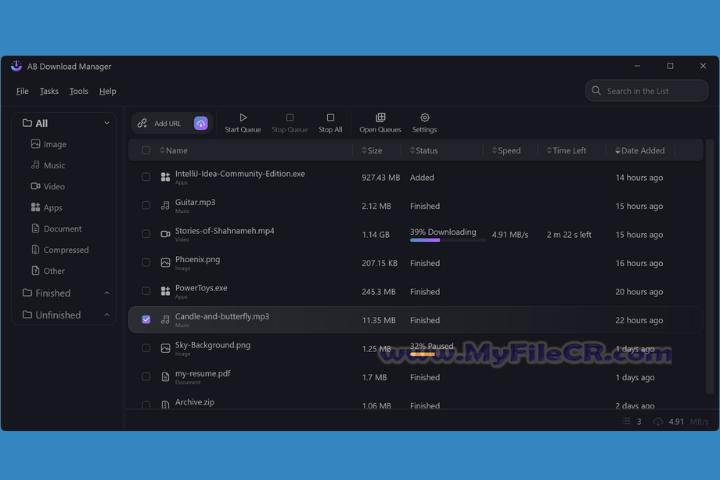Click the search magnifier icon
The width and height of the screenshot is (720, 480).
point(596,90)
